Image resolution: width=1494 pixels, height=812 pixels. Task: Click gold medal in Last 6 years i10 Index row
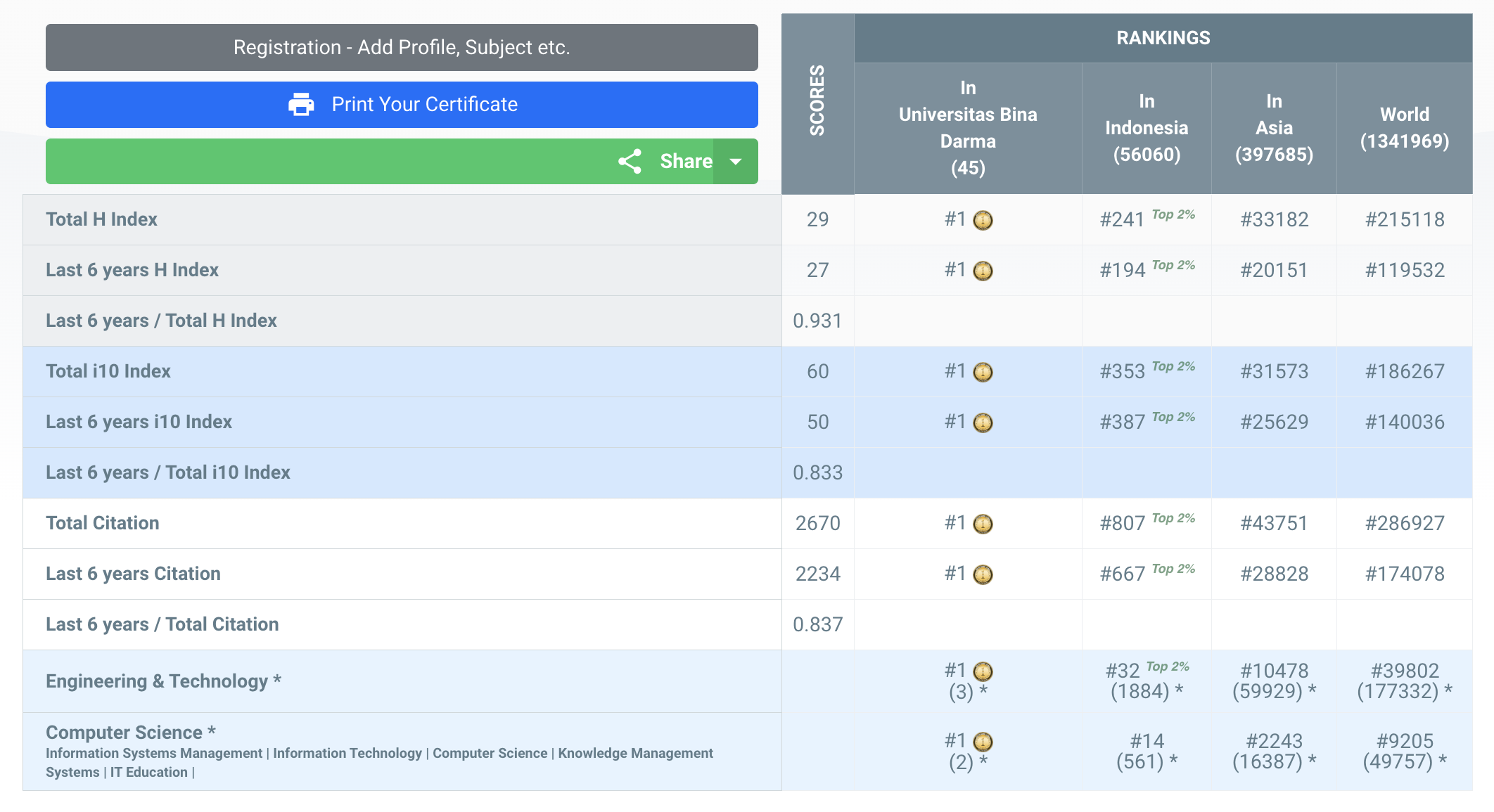pyautogui.click(x=983, y=423)
